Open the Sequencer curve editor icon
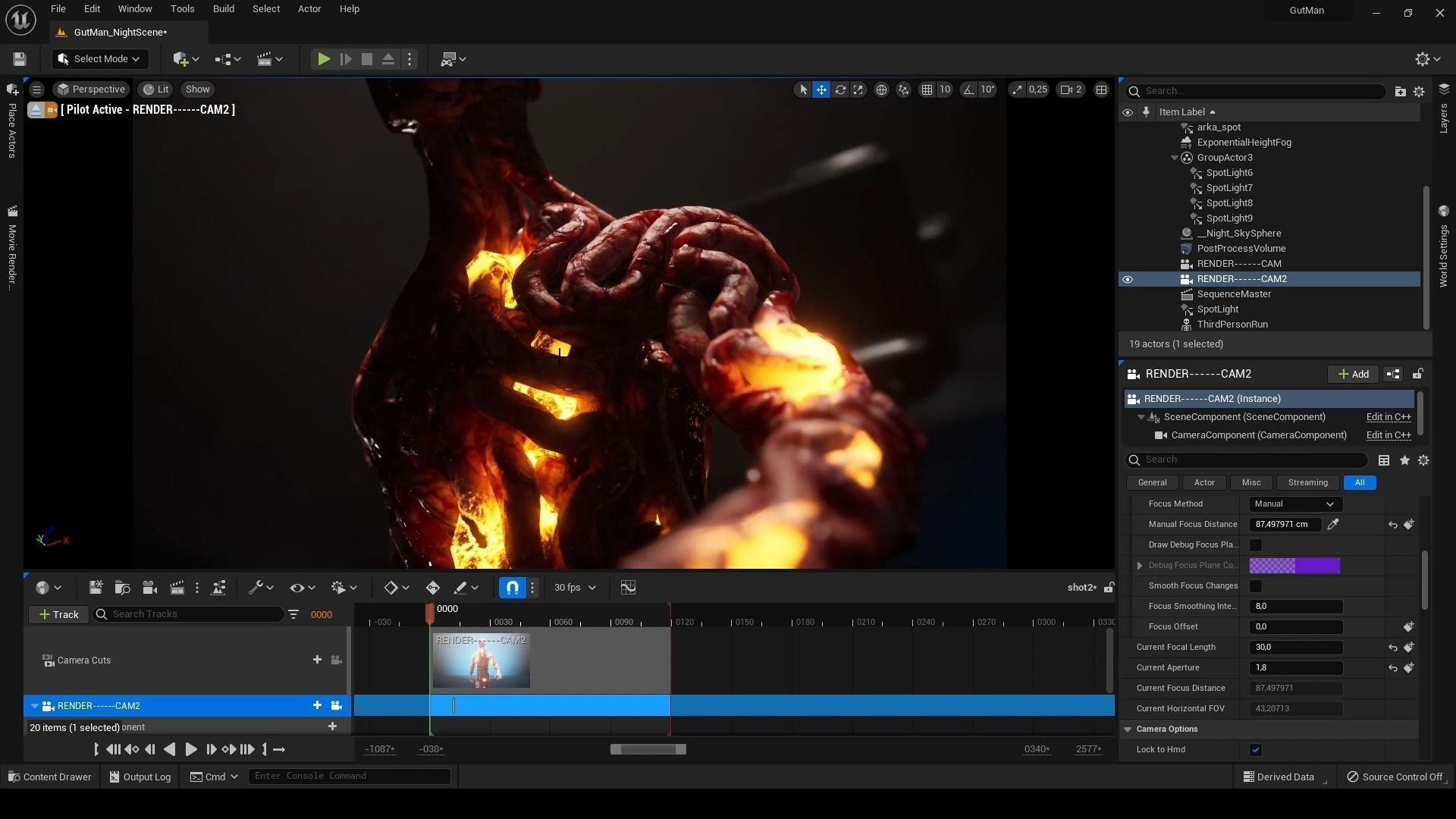This screenshot has height=819, width=1456. pos(628,588)
